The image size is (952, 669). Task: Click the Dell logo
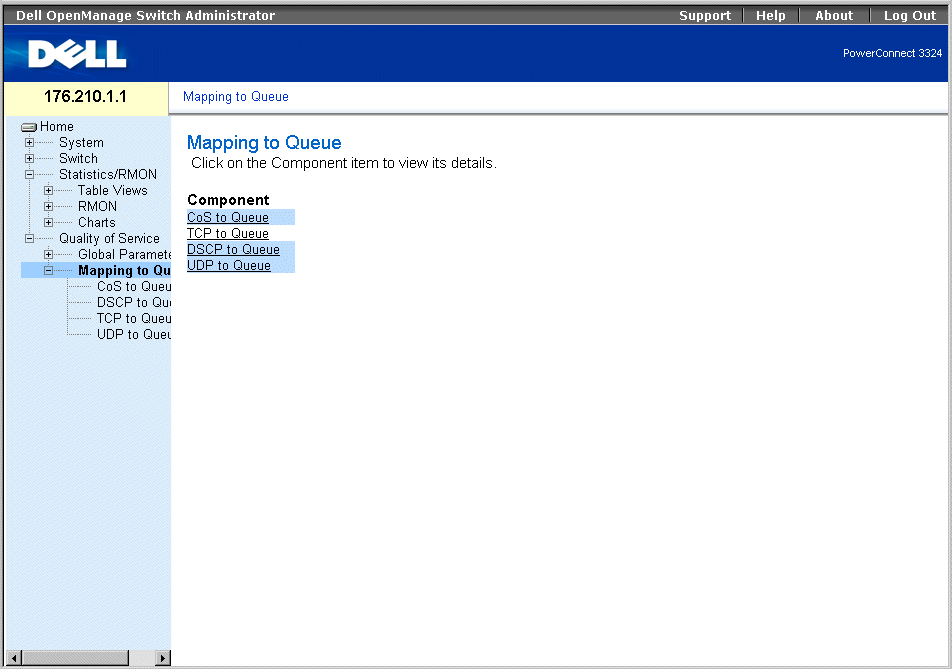tap(77, 54)
